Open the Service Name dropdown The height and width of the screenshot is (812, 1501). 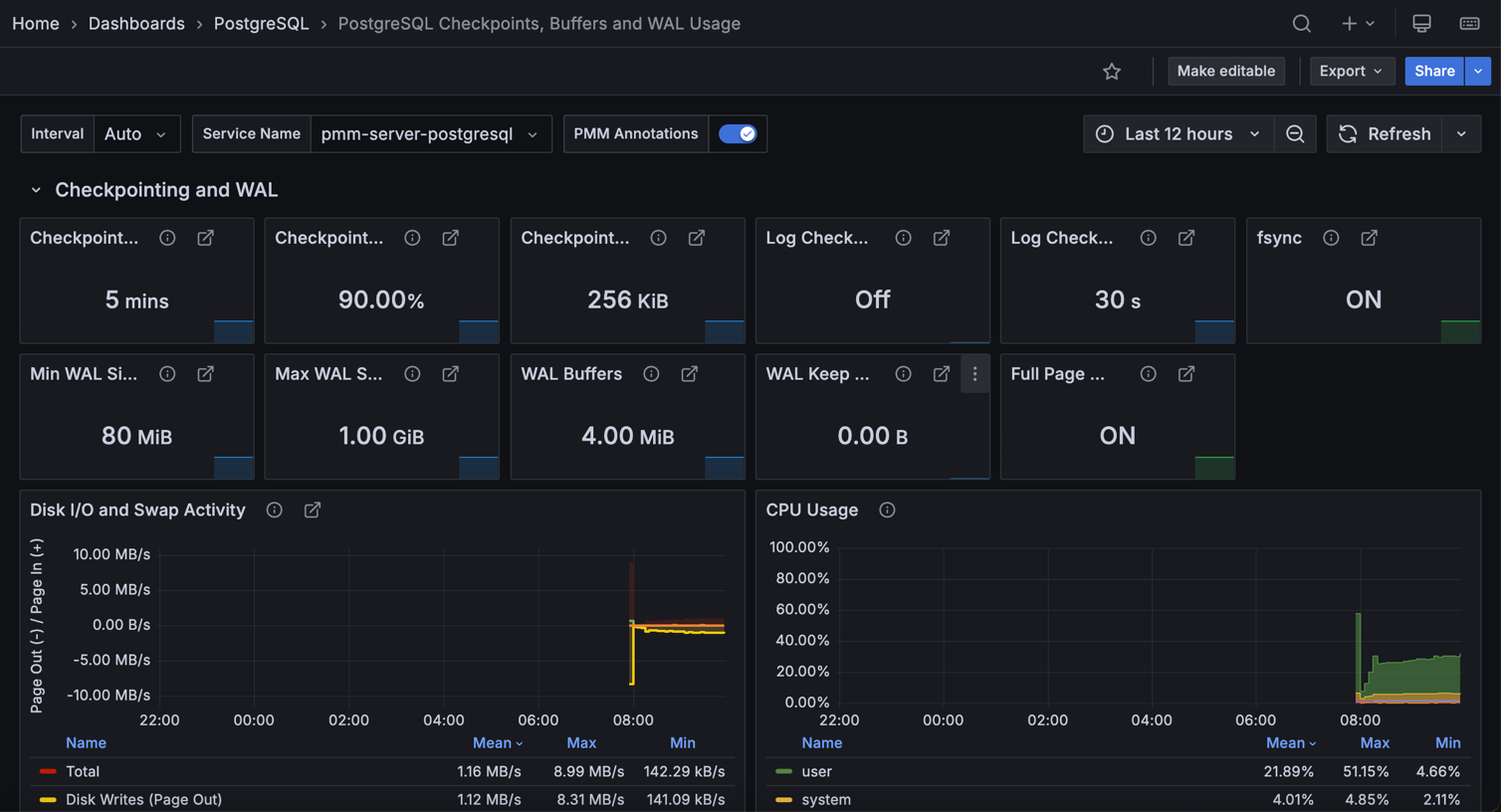click(x=431, y=133)
